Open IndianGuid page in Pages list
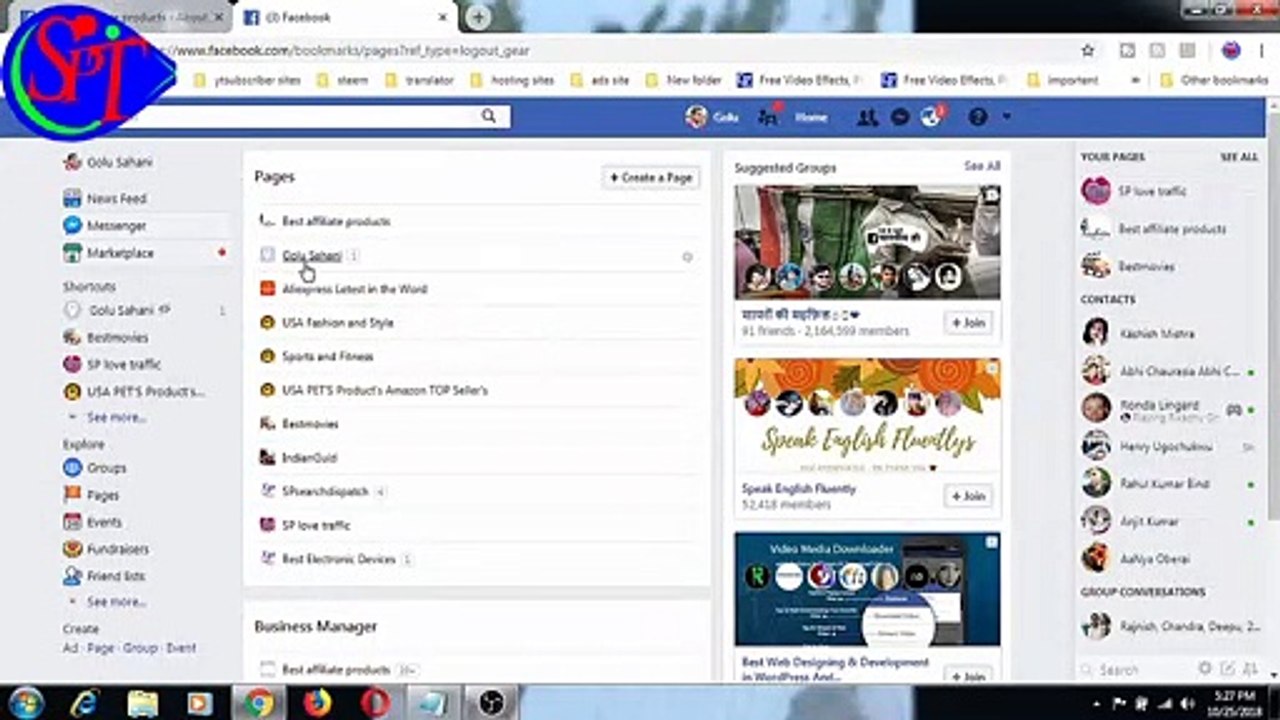The width and height of the screenshot is (1280, 720). click(309, 458)
